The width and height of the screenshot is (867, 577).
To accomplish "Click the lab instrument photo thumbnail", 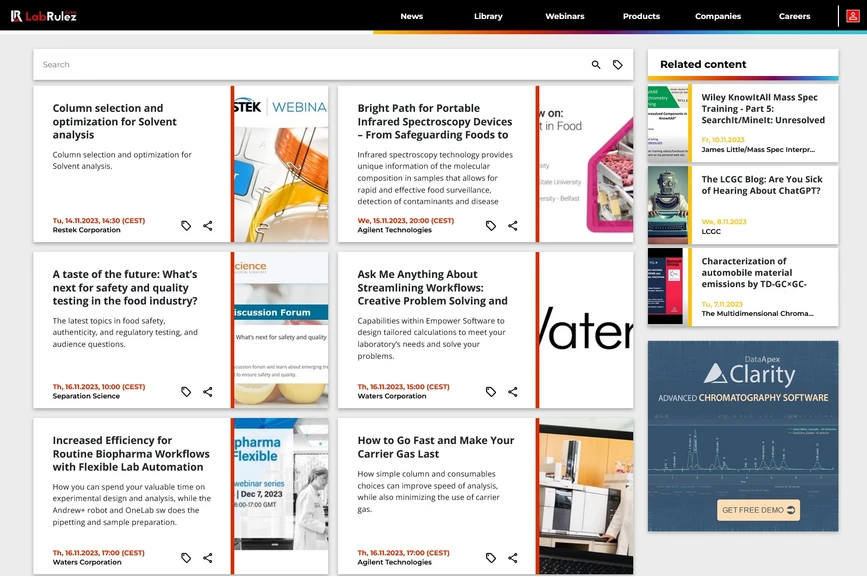I will (x=586, y=496).
